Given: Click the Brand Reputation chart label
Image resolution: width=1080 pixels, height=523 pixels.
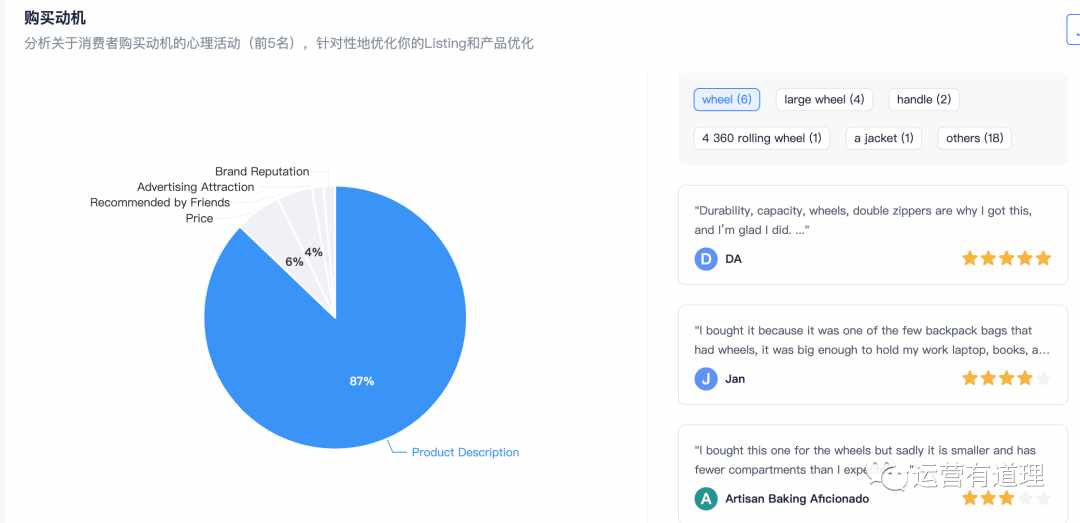Looking at the screenshot, I should click(x=262, y=172).
